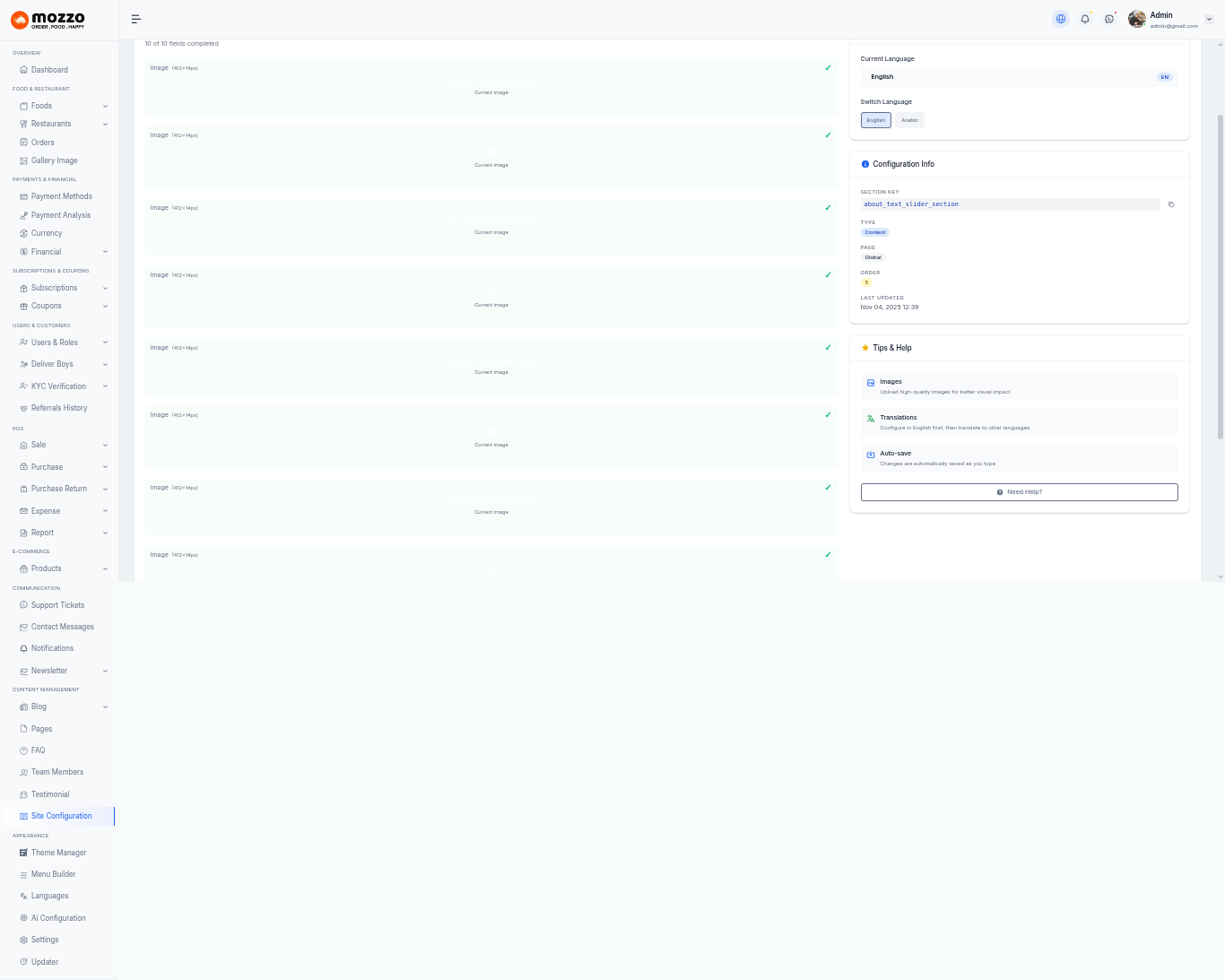The width and height of the screenshot is (1225, 980).
Task: Switch language to Arabic
Action: 909,120
